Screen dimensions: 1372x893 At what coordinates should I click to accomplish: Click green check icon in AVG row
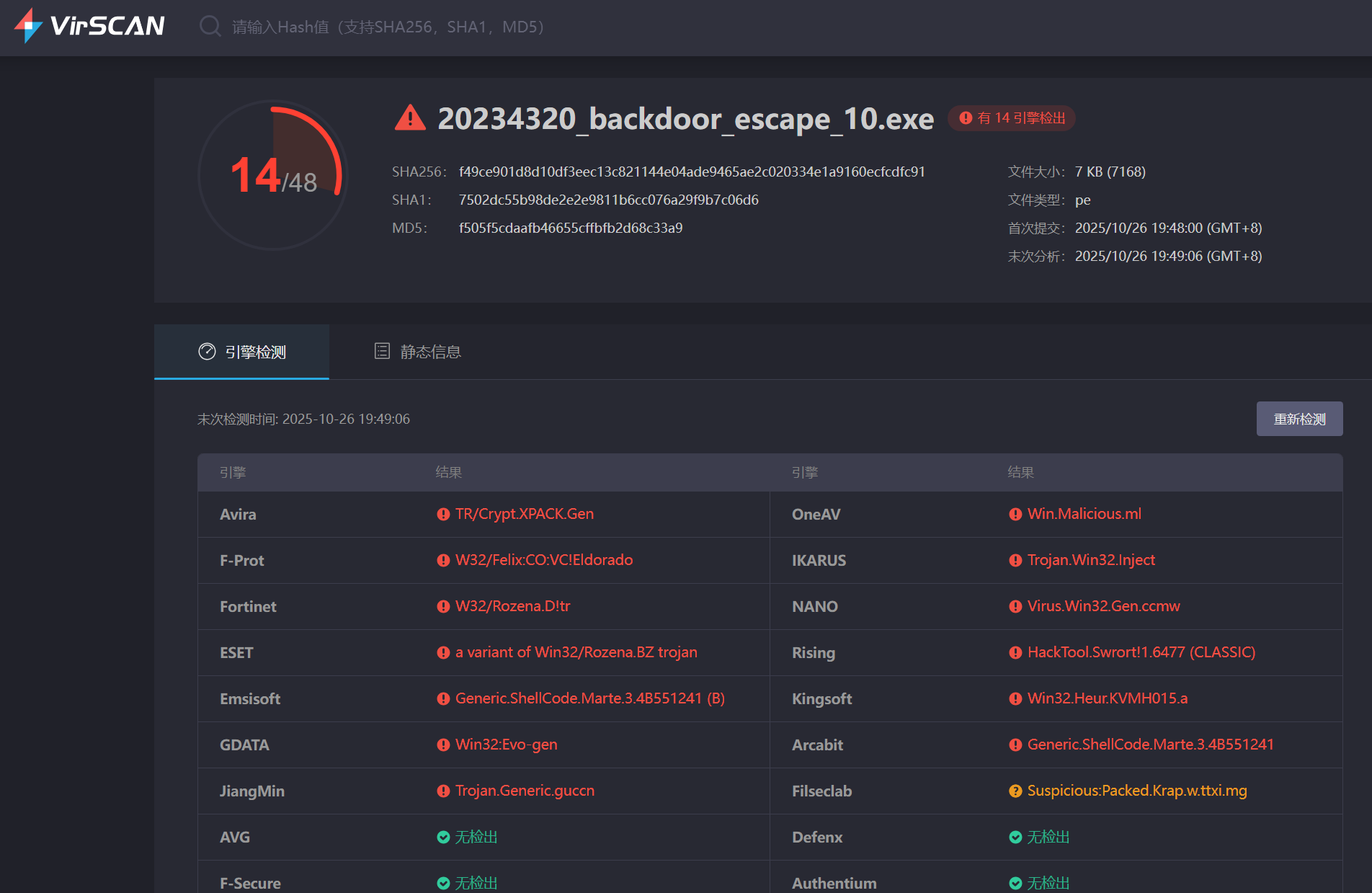[x=443, y=838]
